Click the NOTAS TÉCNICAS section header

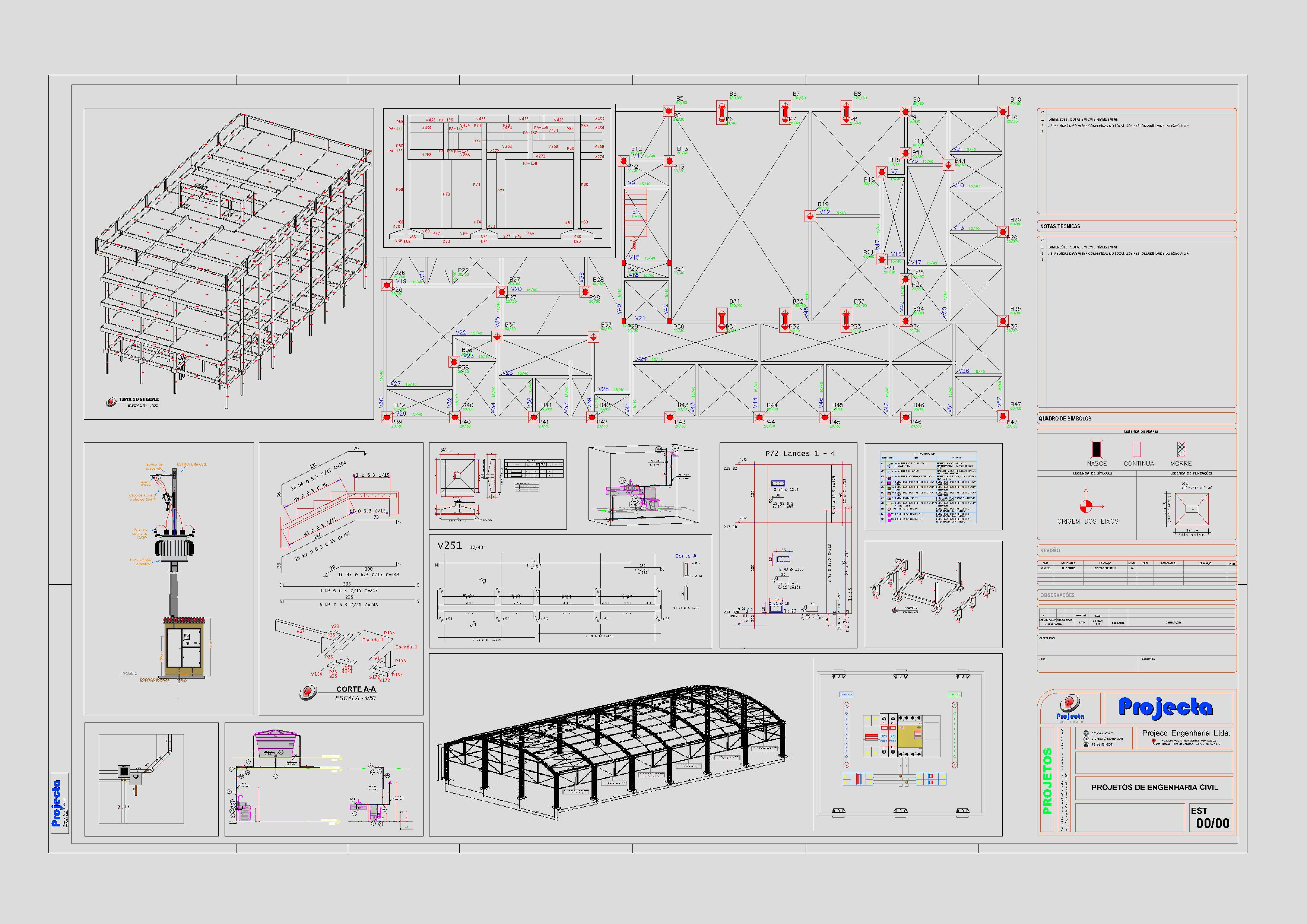1060,226
